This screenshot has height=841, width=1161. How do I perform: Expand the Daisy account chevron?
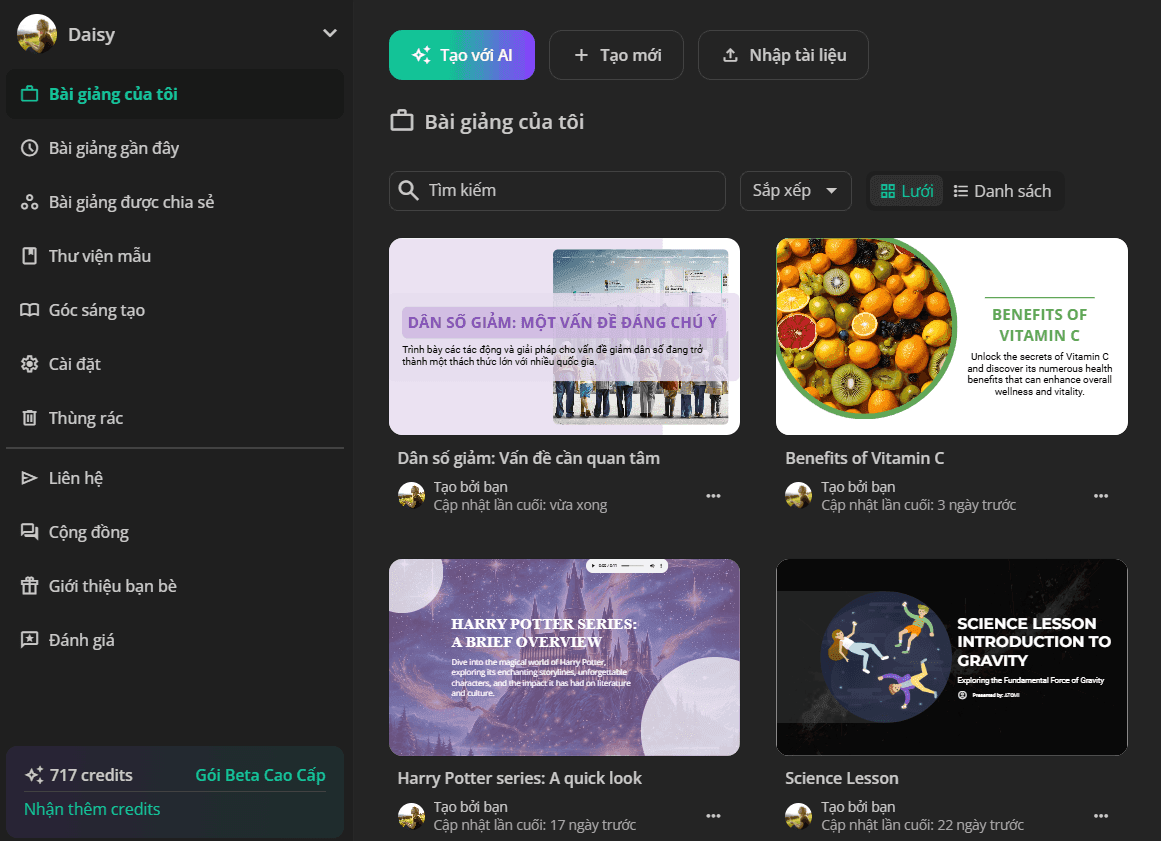(330, 33)
